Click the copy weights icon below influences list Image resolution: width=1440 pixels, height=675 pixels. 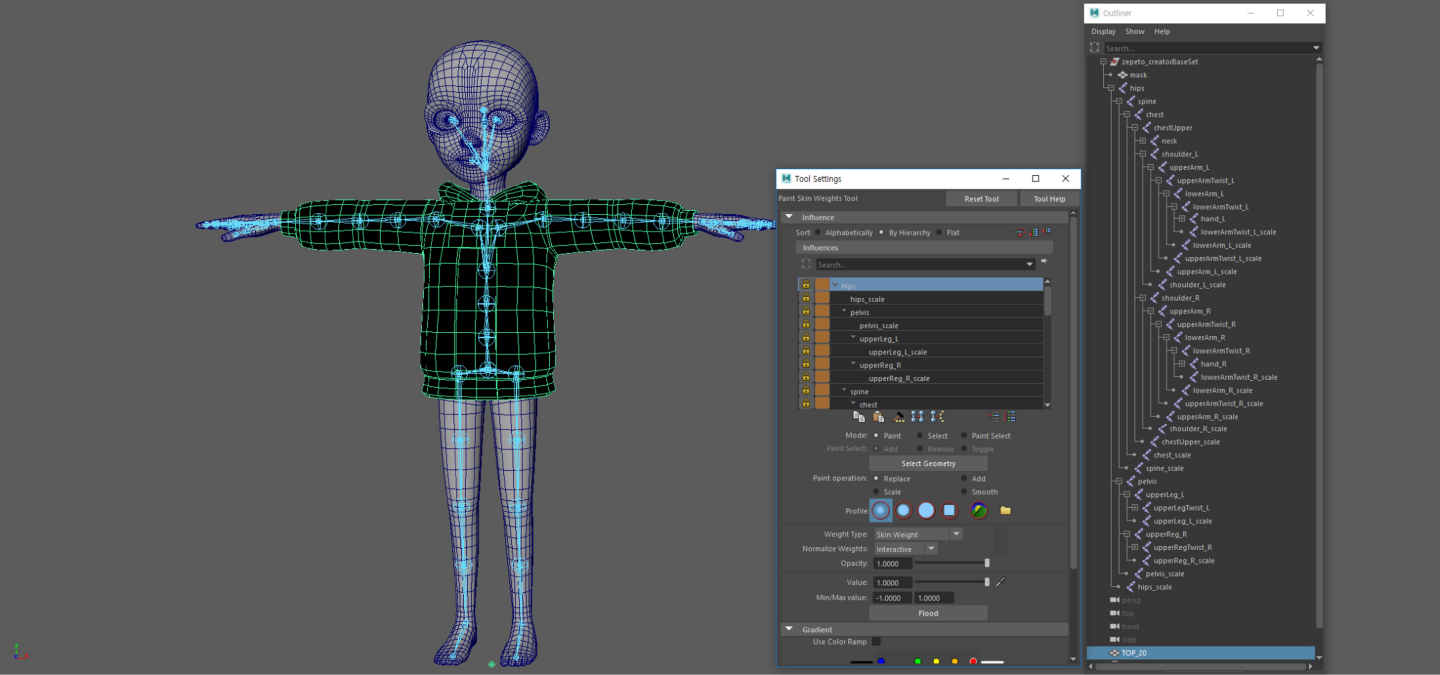point(859,417)
